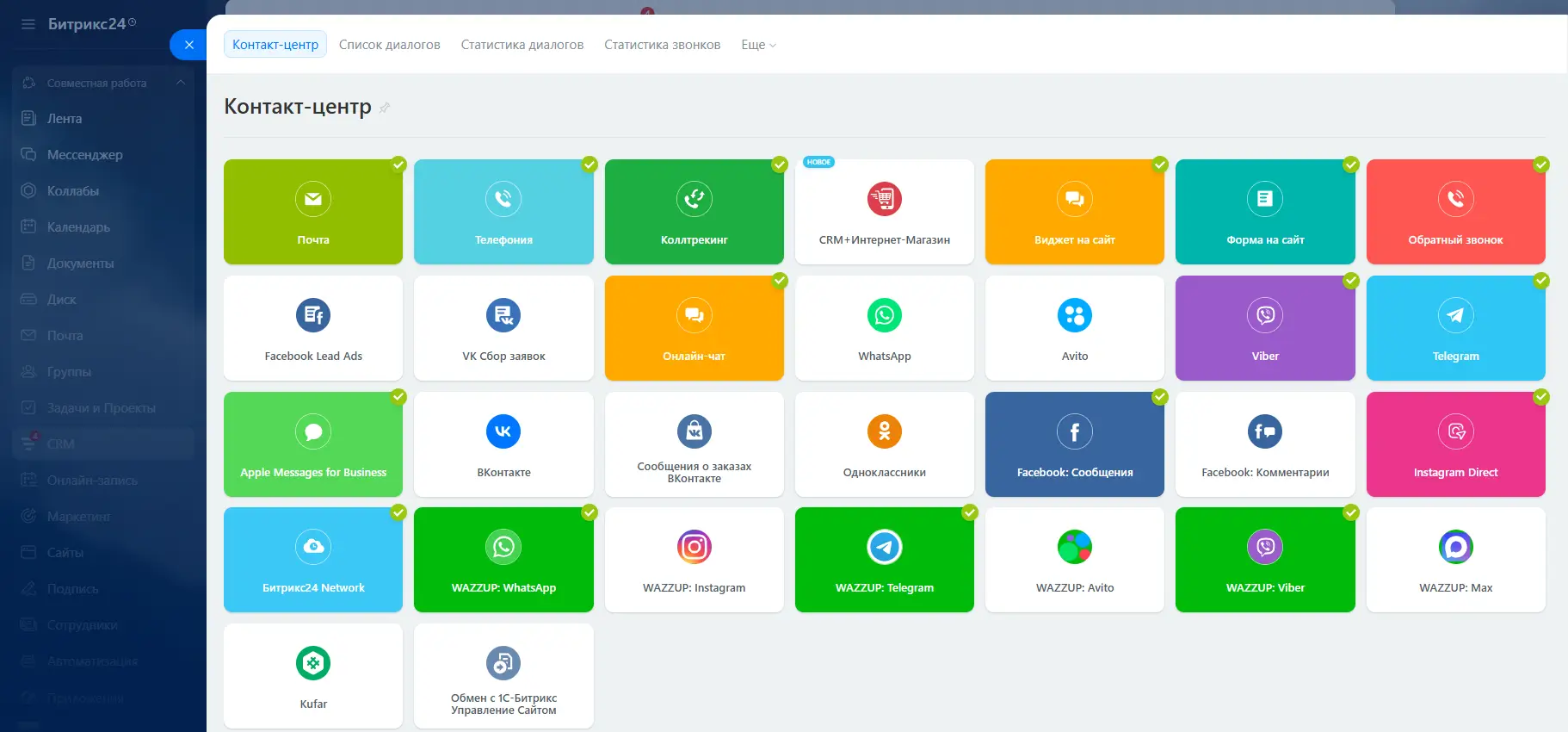Open the Avito channel tile
The image size is (1568, 732).
pos(1075,328)
